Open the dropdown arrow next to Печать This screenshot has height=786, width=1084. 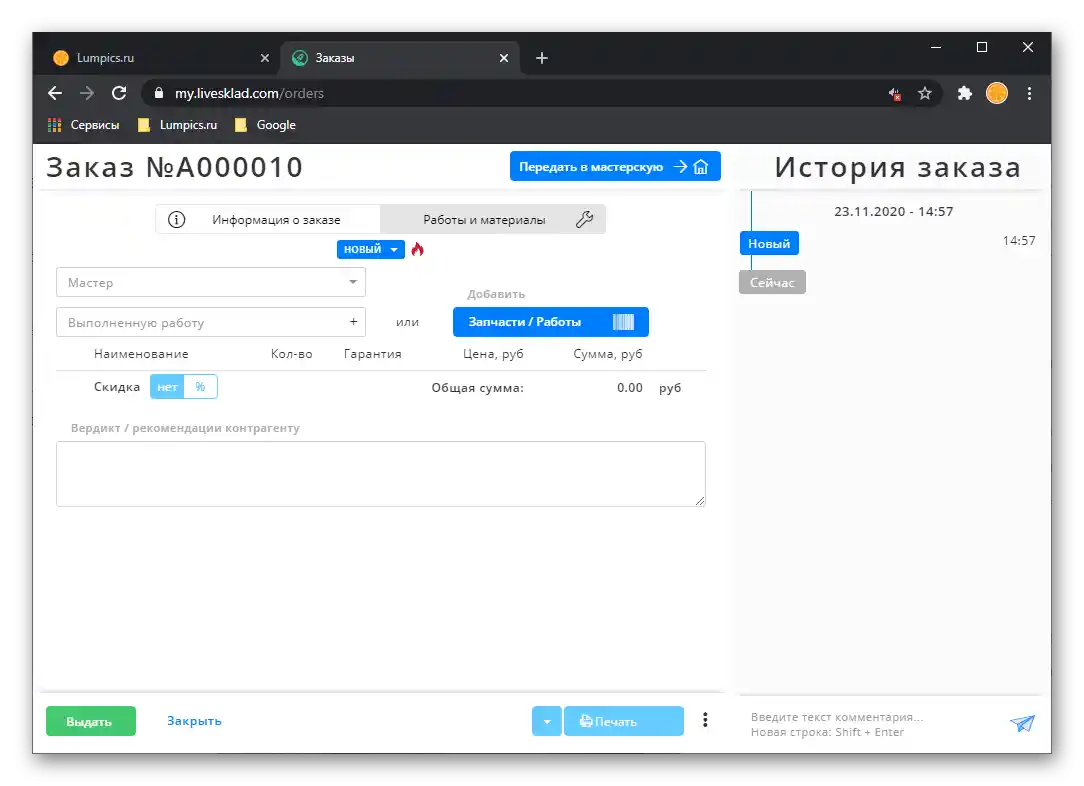(x=546, y=720)
